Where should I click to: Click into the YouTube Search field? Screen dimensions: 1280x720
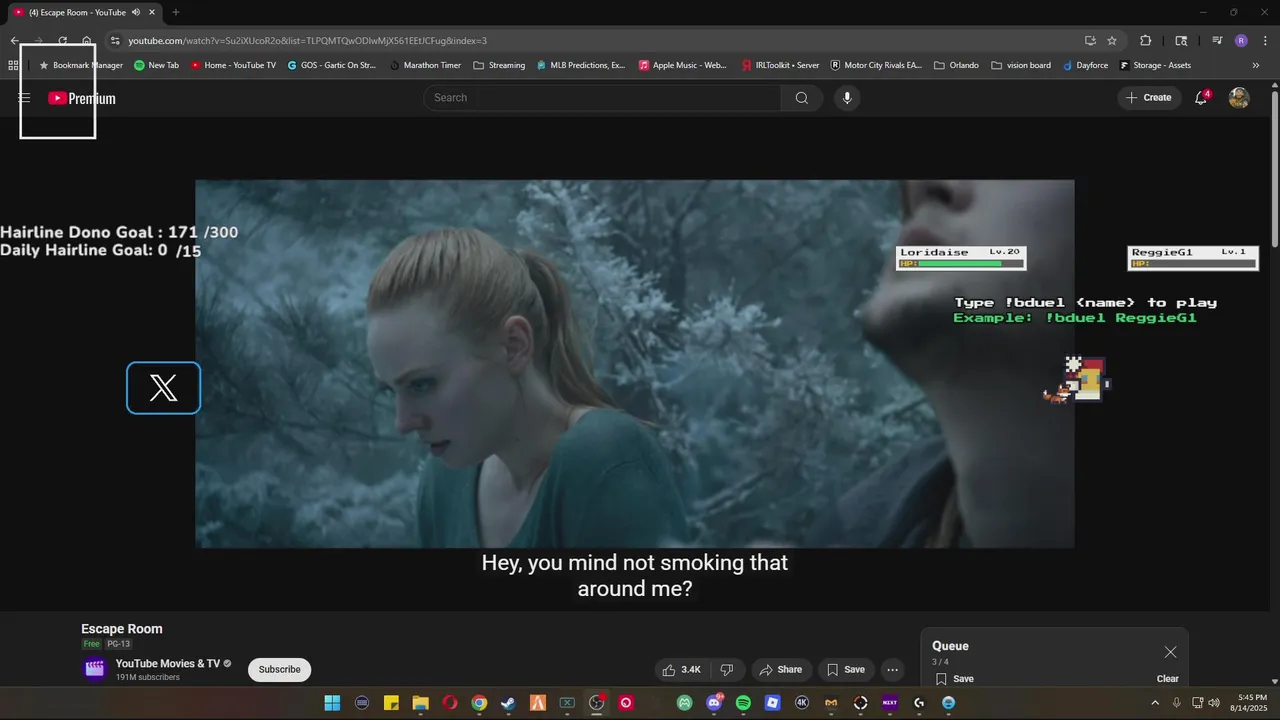tap(602, 98)
